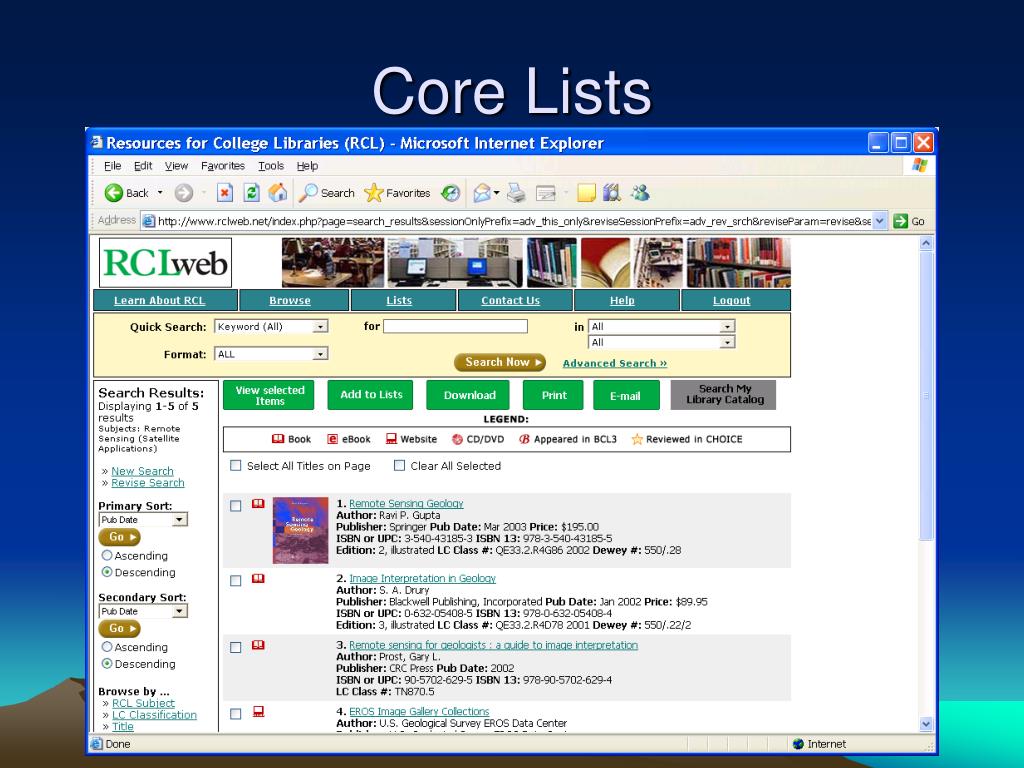The image size is (1024, 768).
Task: Stop page loading with the red X icon
Action: point(225,193)
